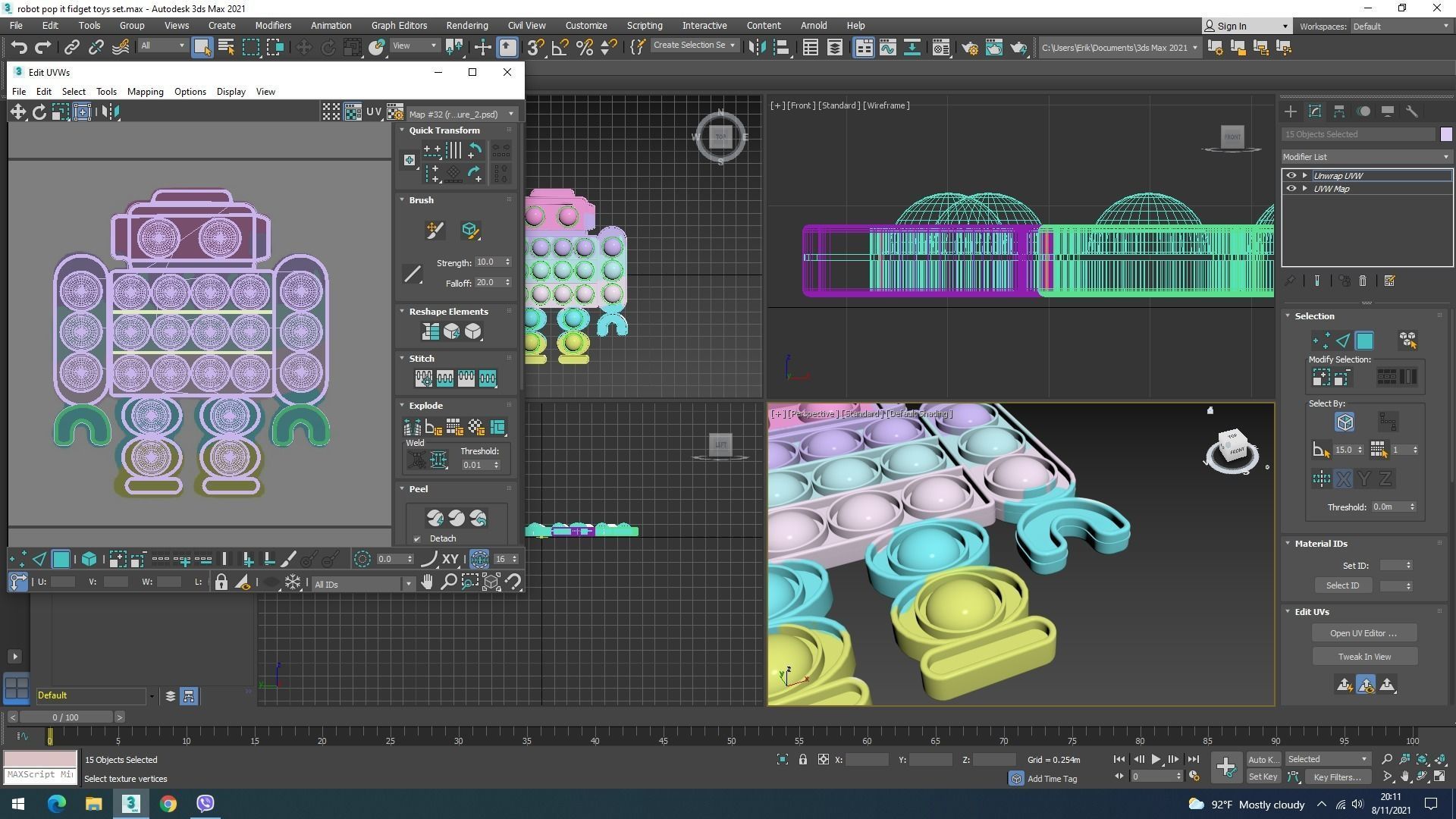This screenshot has height=819, width=1456.
Task: Open the Utilities panel wrench icon
Action: tap(1411, 111)
